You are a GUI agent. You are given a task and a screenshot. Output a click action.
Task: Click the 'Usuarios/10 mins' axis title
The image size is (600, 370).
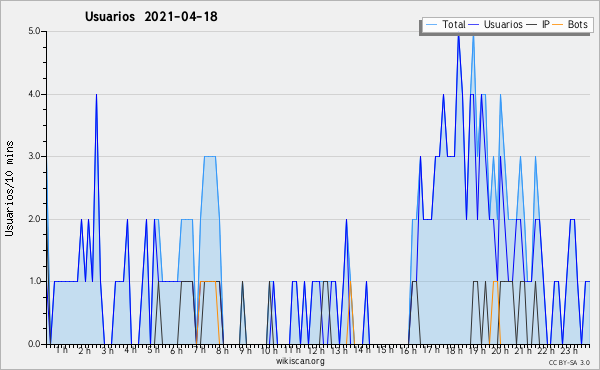tap(9, 188)
